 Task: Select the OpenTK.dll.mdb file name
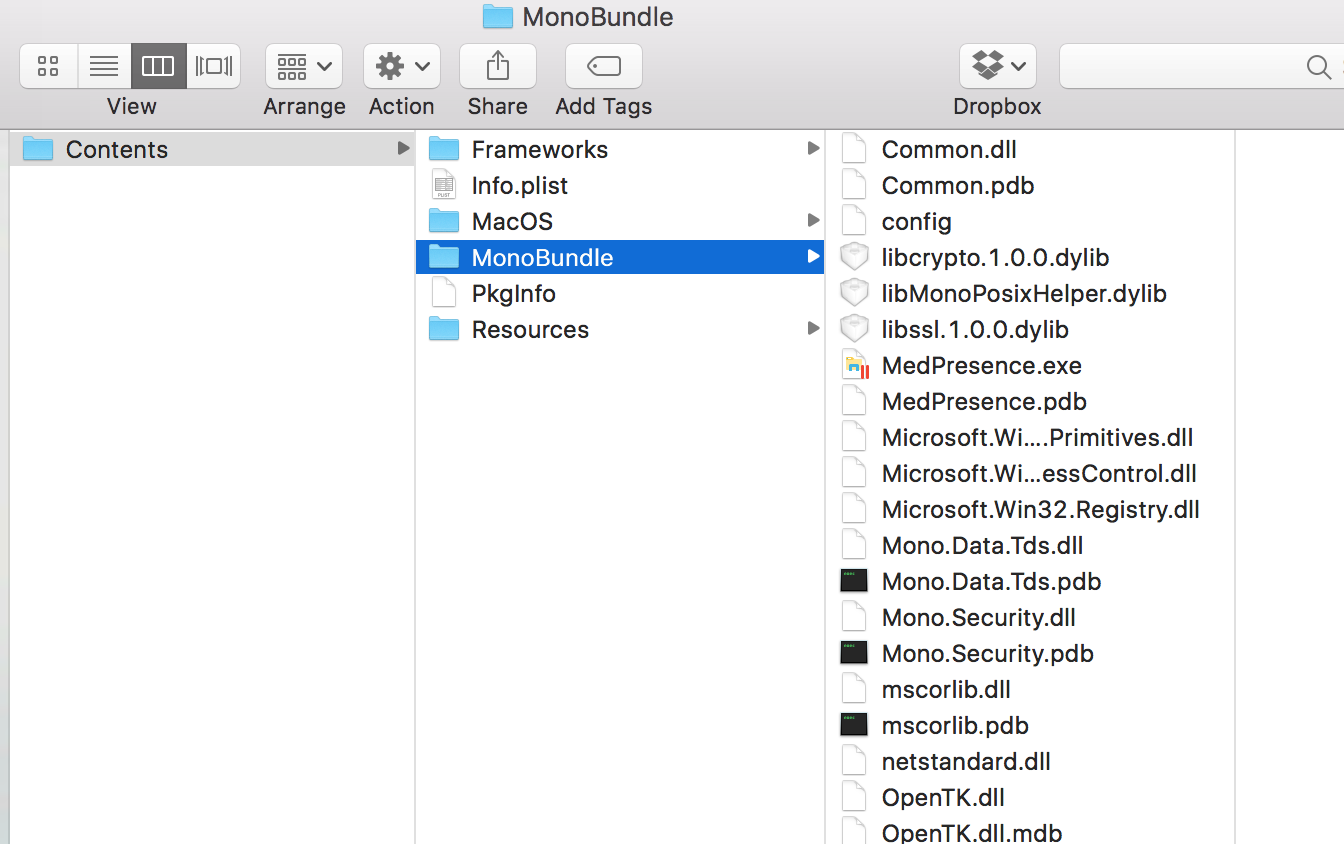[x=972, y=832]
